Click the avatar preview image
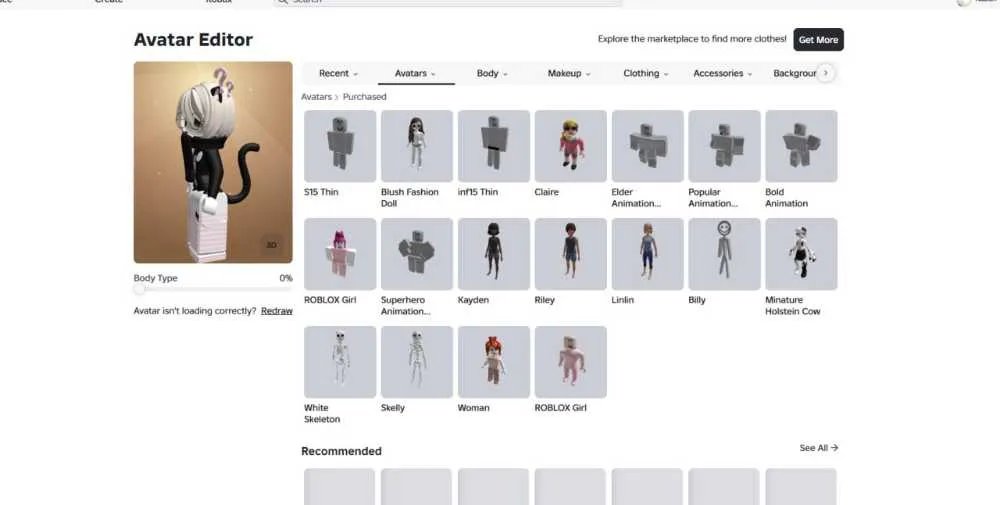 213,163
